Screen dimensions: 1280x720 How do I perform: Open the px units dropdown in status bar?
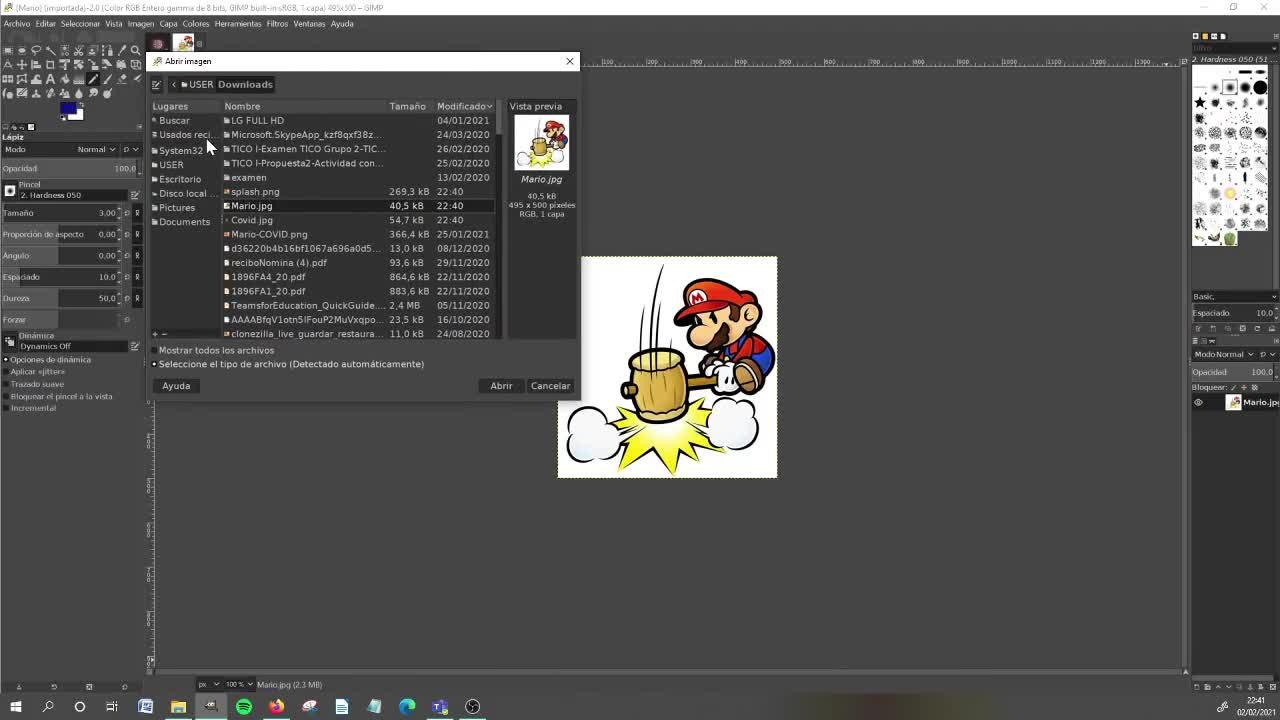(208, 685)
